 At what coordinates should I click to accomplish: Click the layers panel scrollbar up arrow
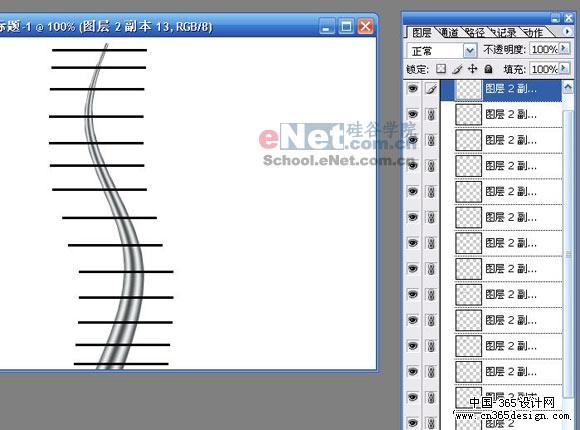click(x=568, y=88)
